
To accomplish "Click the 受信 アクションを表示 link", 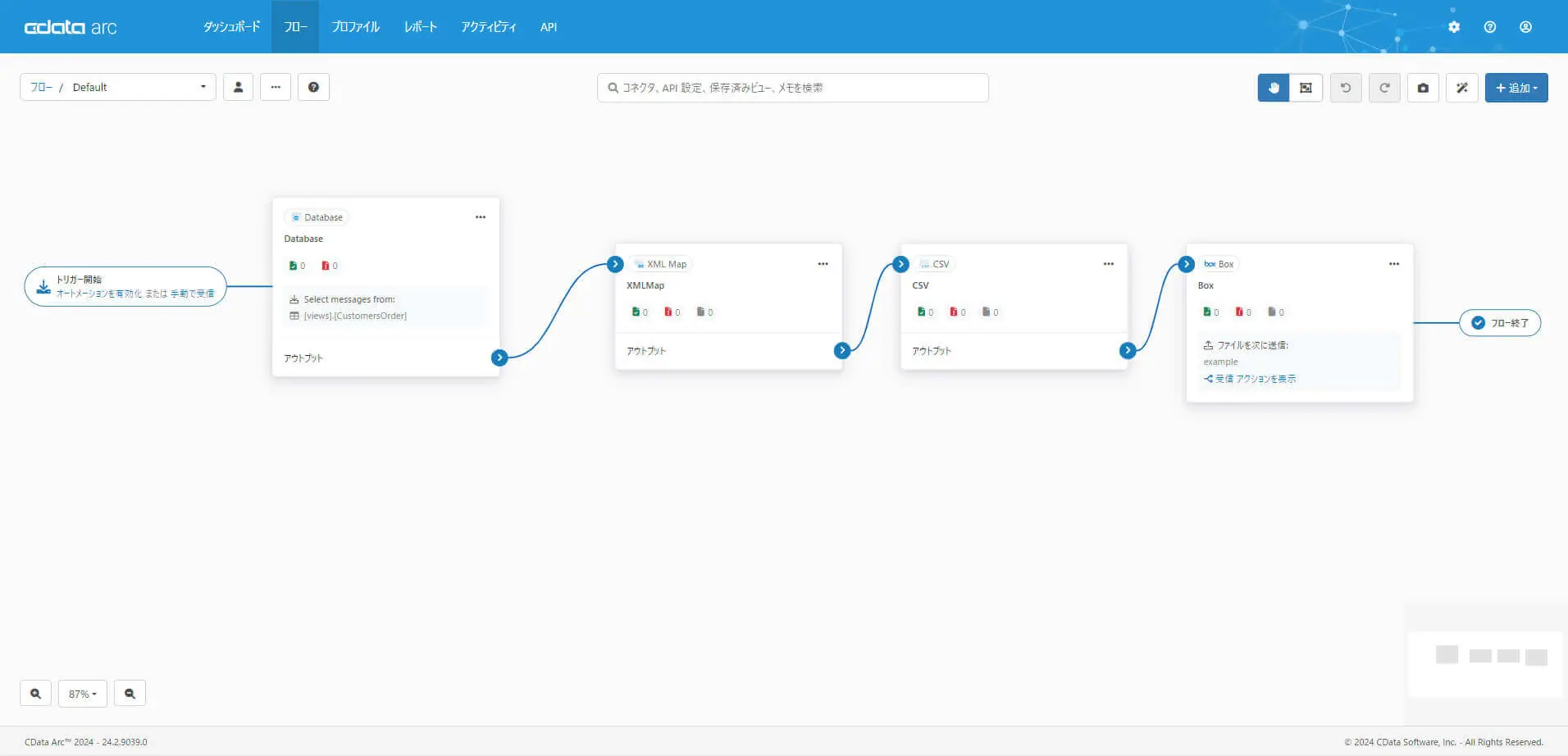I will pos(1250,379).
